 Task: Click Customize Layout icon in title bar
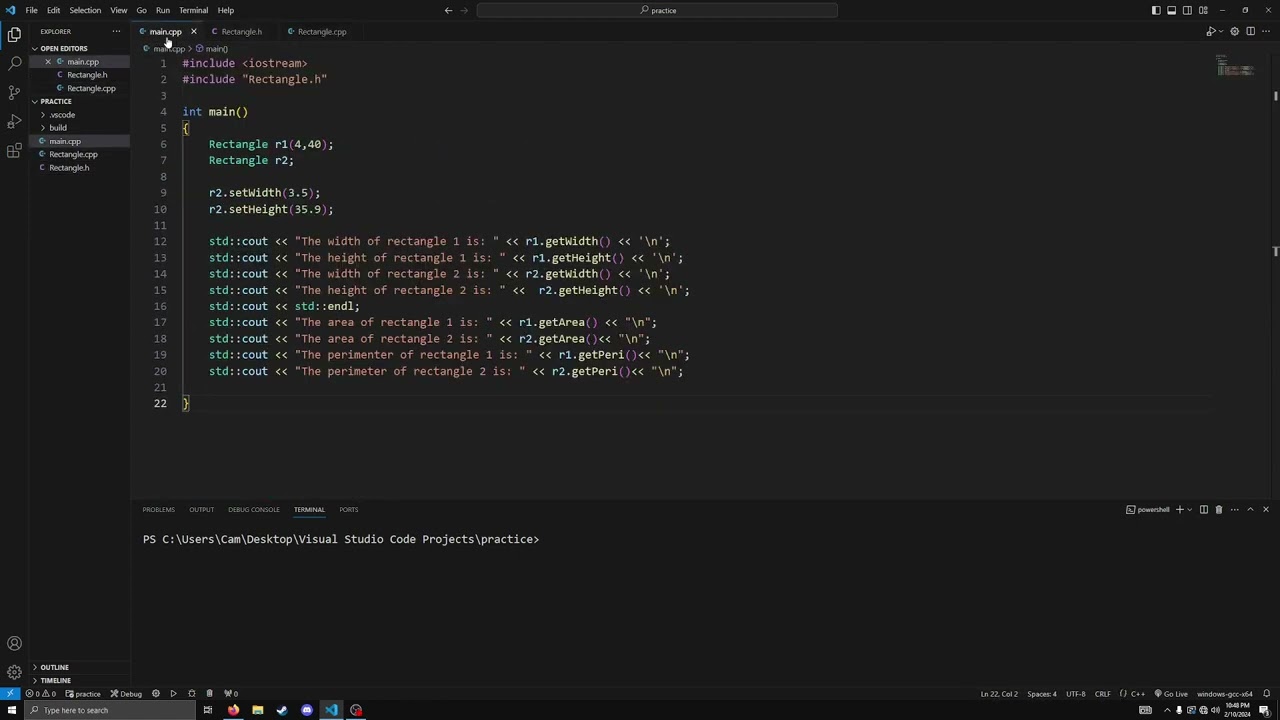[x=1203, y=10]
